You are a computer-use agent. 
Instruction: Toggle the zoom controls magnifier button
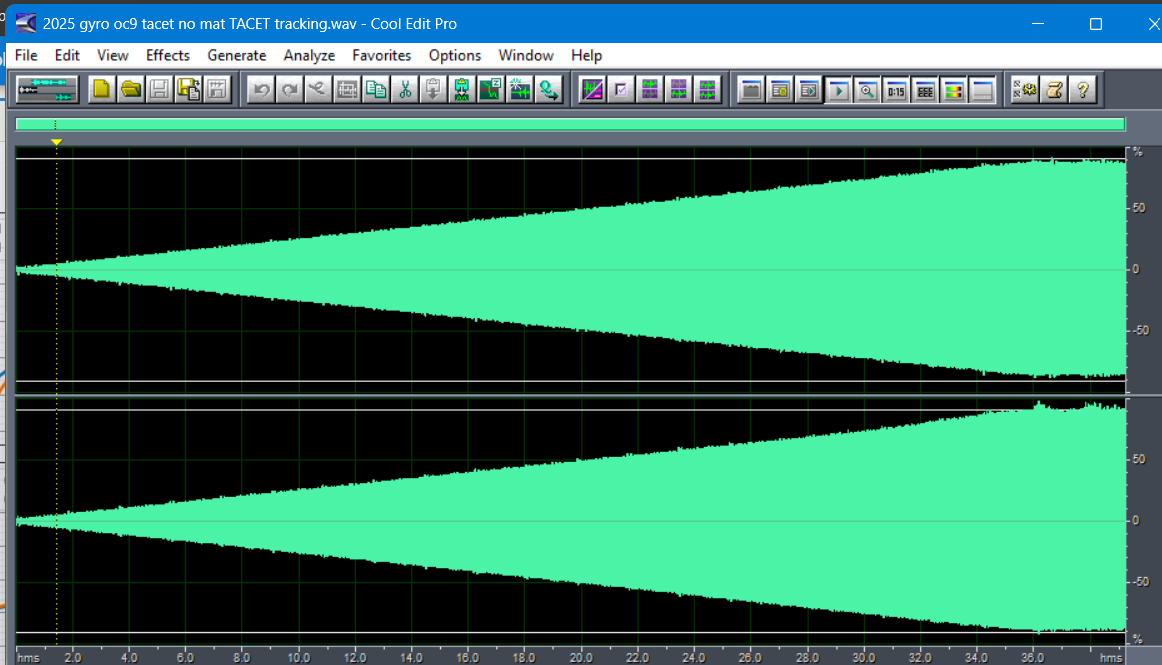(867, 90)
